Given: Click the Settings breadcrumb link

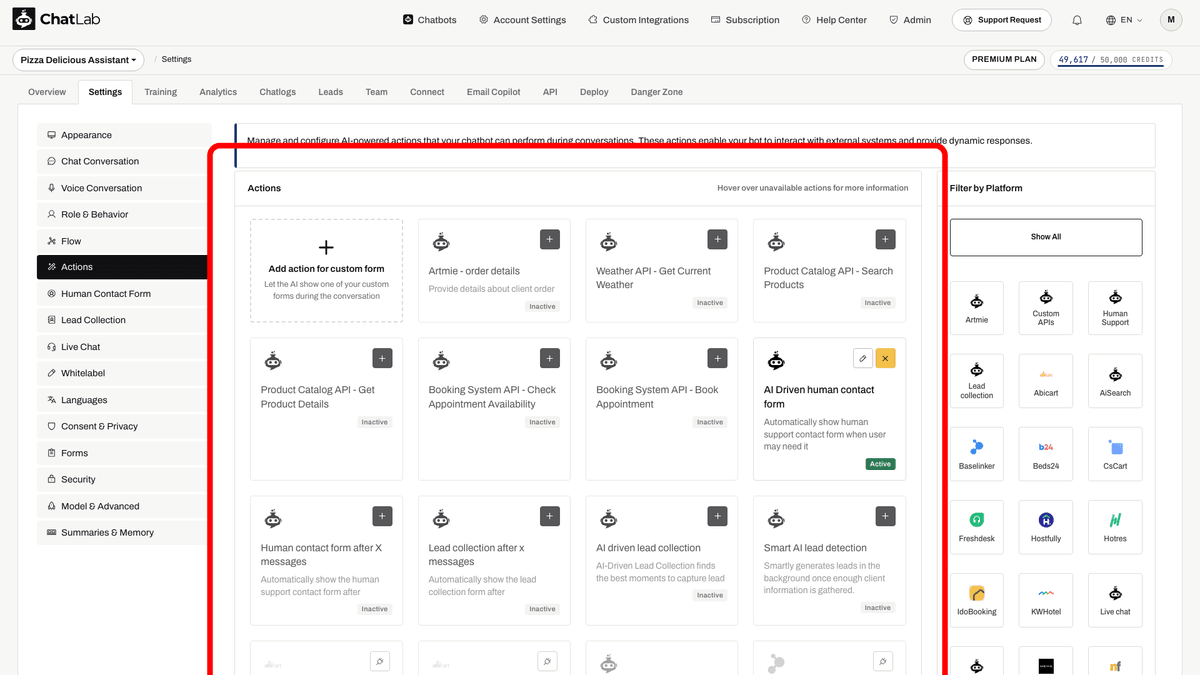Looking at the screenshot, I should coord(176,60).
